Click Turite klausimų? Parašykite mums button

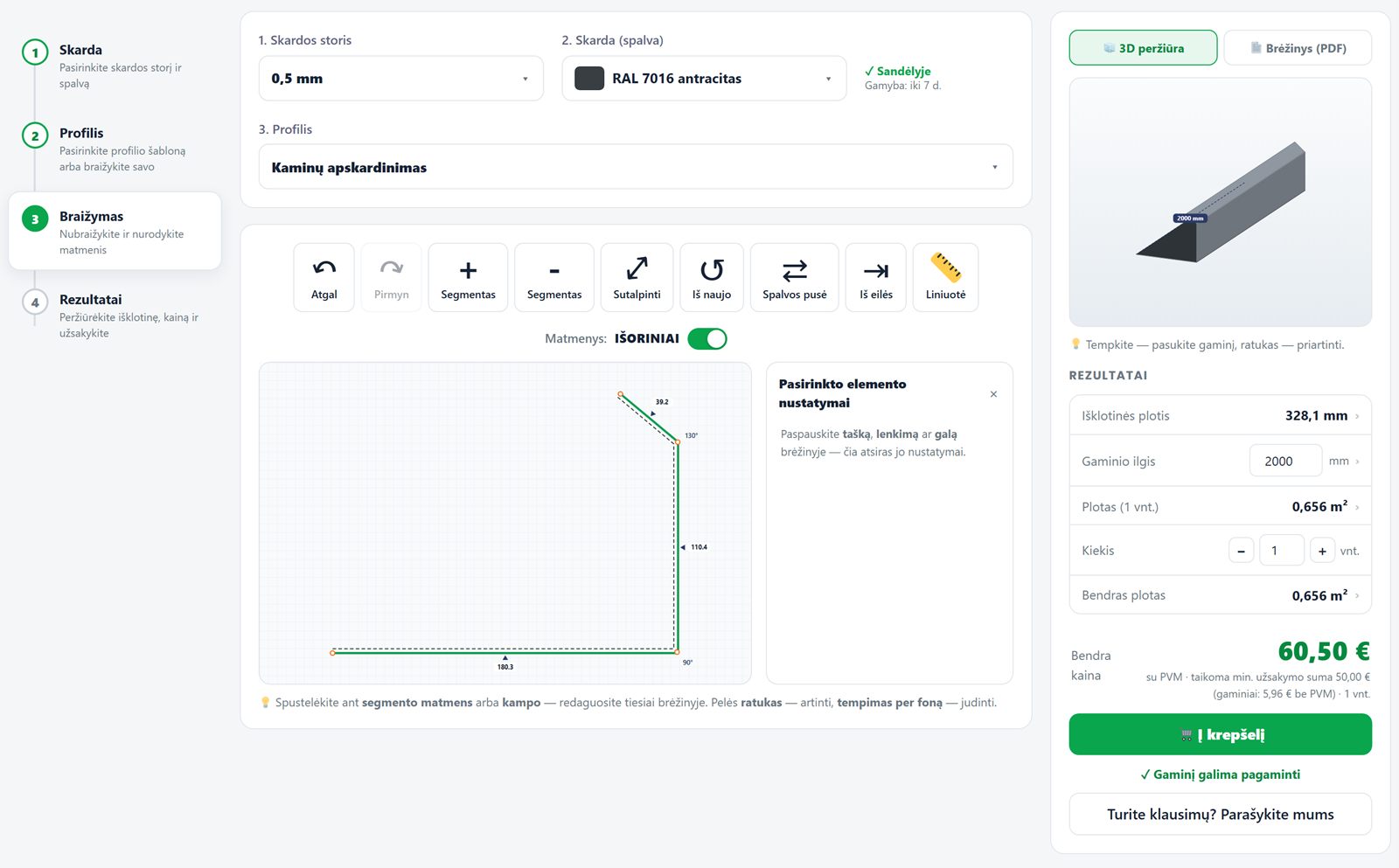(x=1221, y=814)
